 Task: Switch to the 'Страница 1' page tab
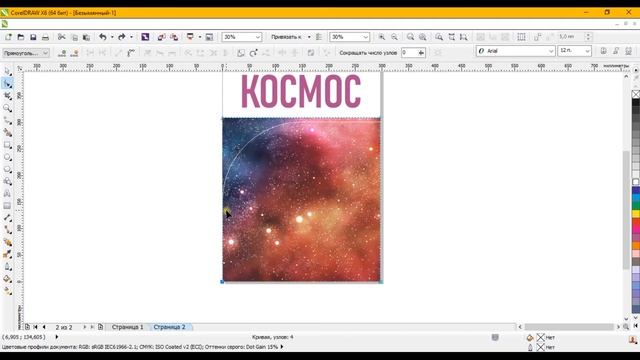pos(128,327)
